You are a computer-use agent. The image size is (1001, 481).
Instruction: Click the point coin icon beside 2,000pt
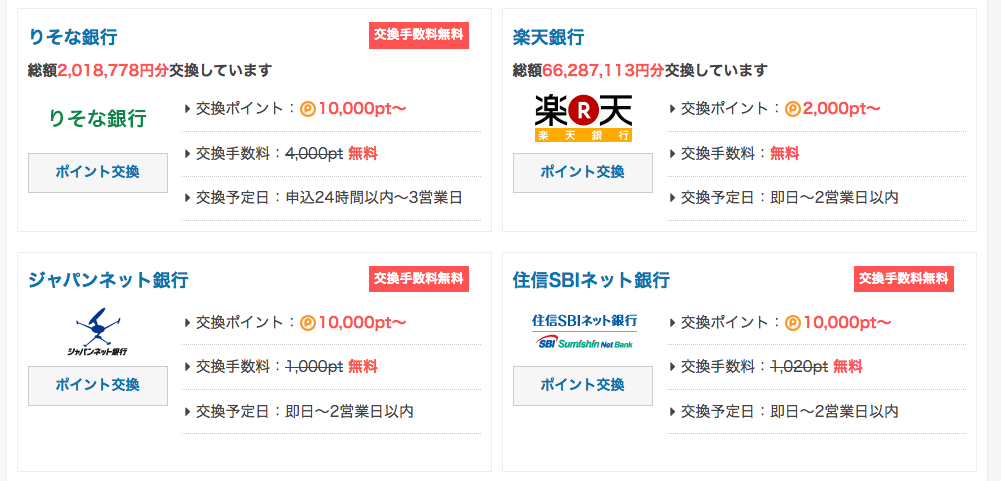click(793, 109)
